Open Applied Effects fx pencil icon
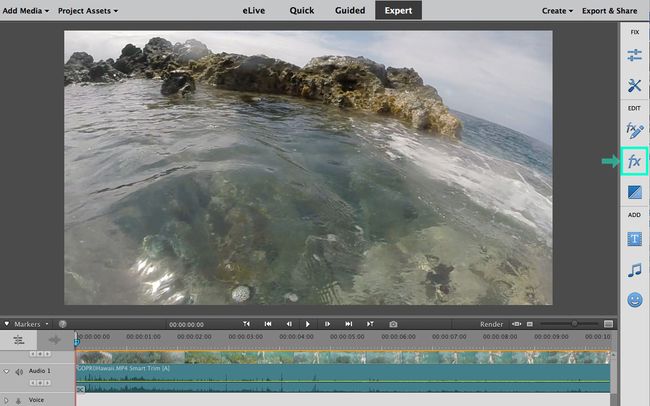 pos(634,130)
